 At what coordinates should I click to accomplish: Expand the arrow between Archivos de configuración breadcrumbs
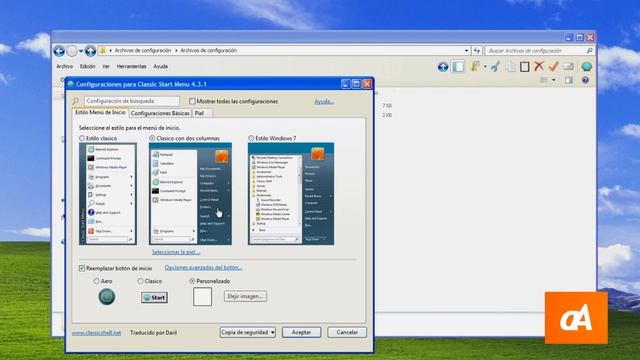pos(176,51)
